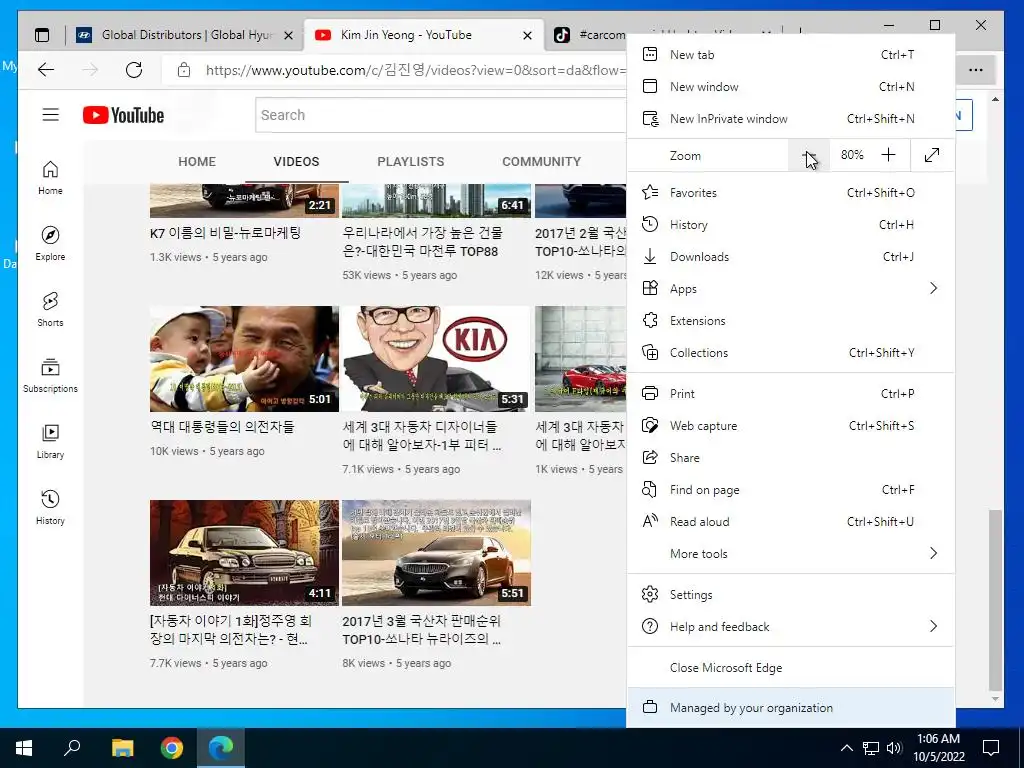This screenshot has height=768, width=1024.
Task: Open History in the YouTube sidebar
Action: pos(50,507)
